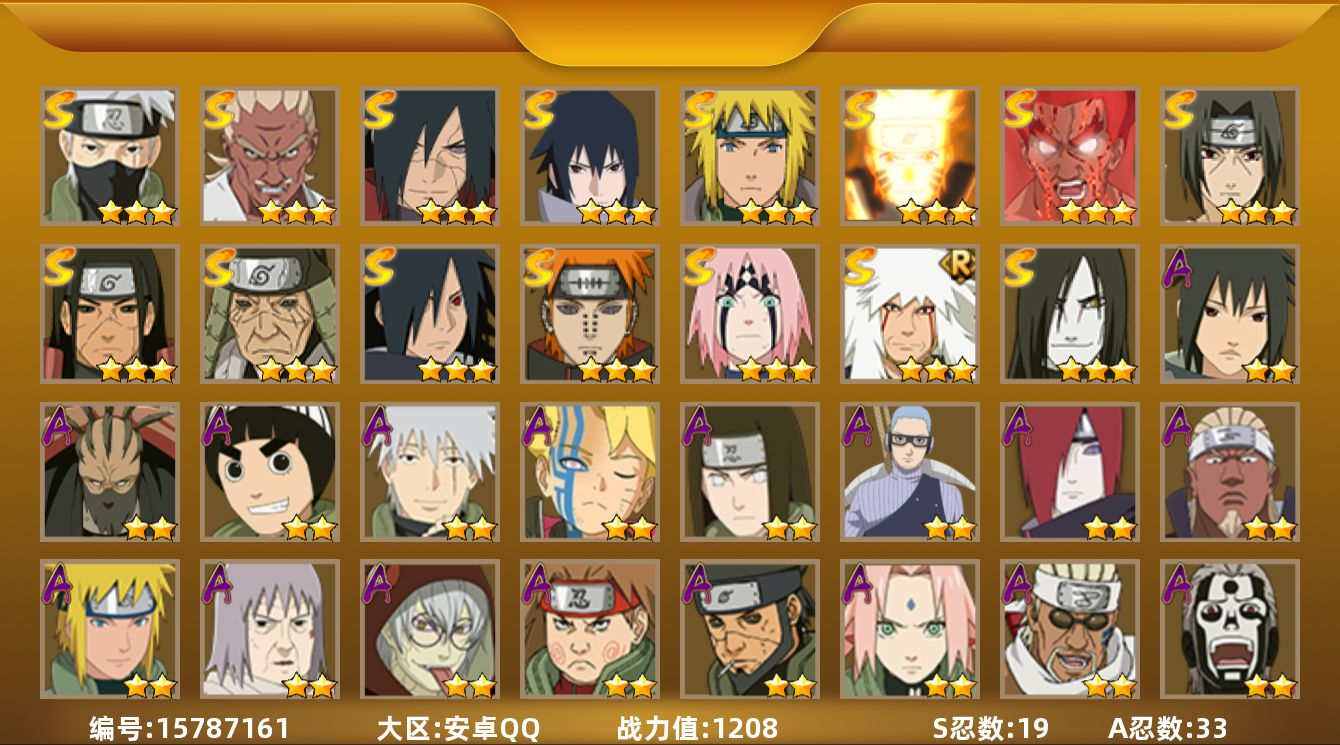Click the 大区:安卓QQ server label
This screenshot has height=745, width=1340.
(x=458, y=728)
